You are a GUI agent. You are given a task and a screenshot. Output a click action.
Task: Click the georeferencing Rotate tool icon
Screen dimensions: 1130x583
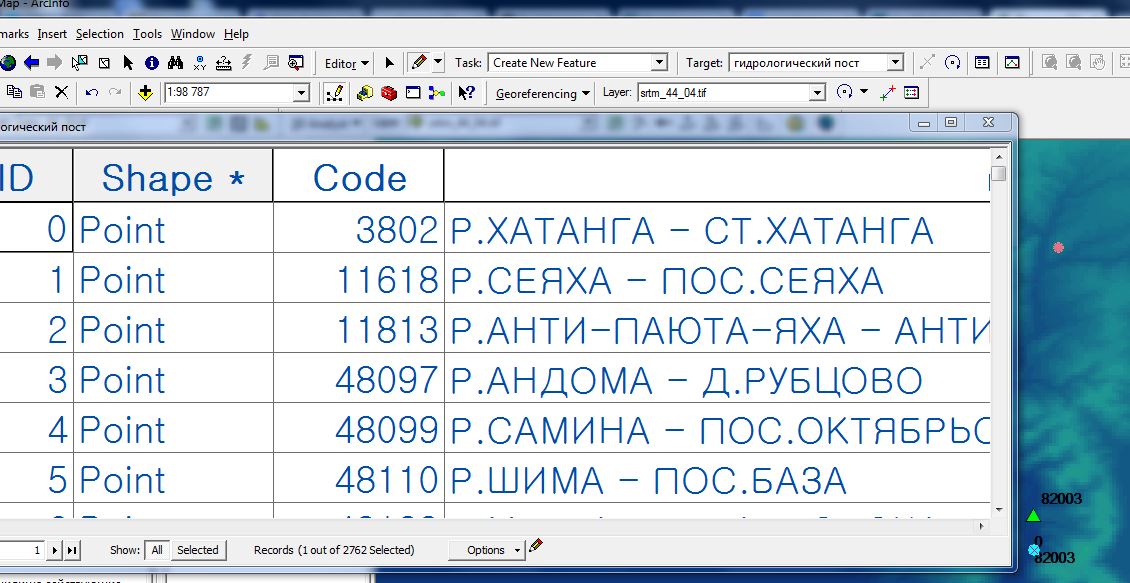point(845,92)
